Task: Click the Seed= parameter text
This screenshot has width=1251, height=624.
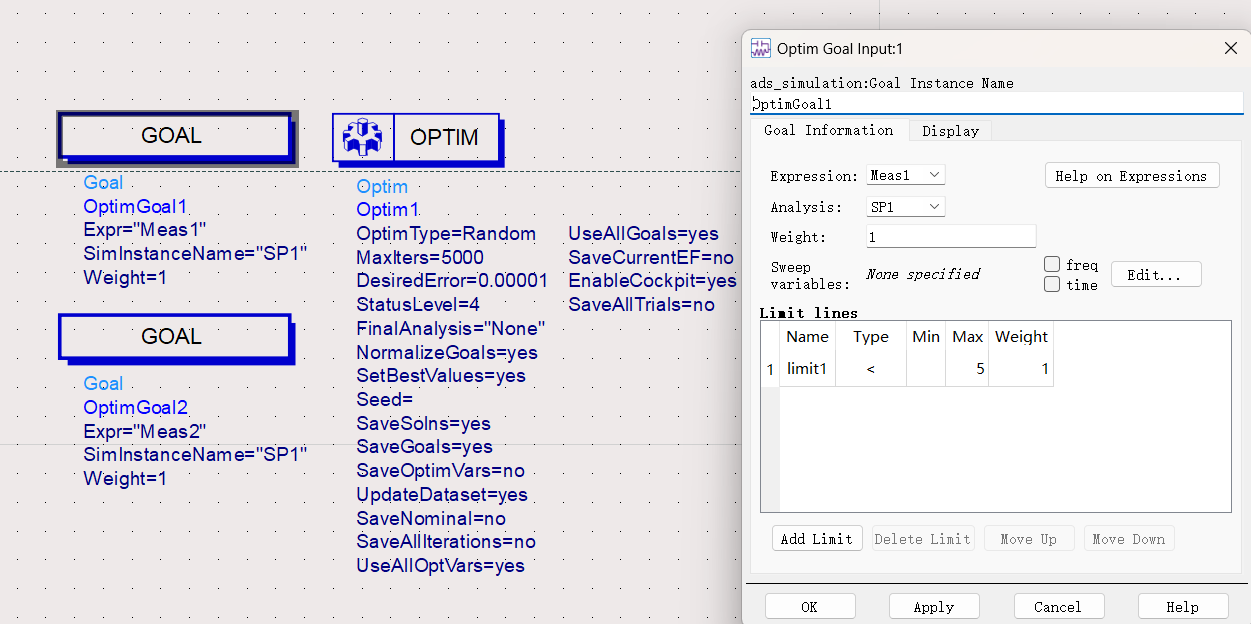Action: pyautogui.click(x=385, y=399)
